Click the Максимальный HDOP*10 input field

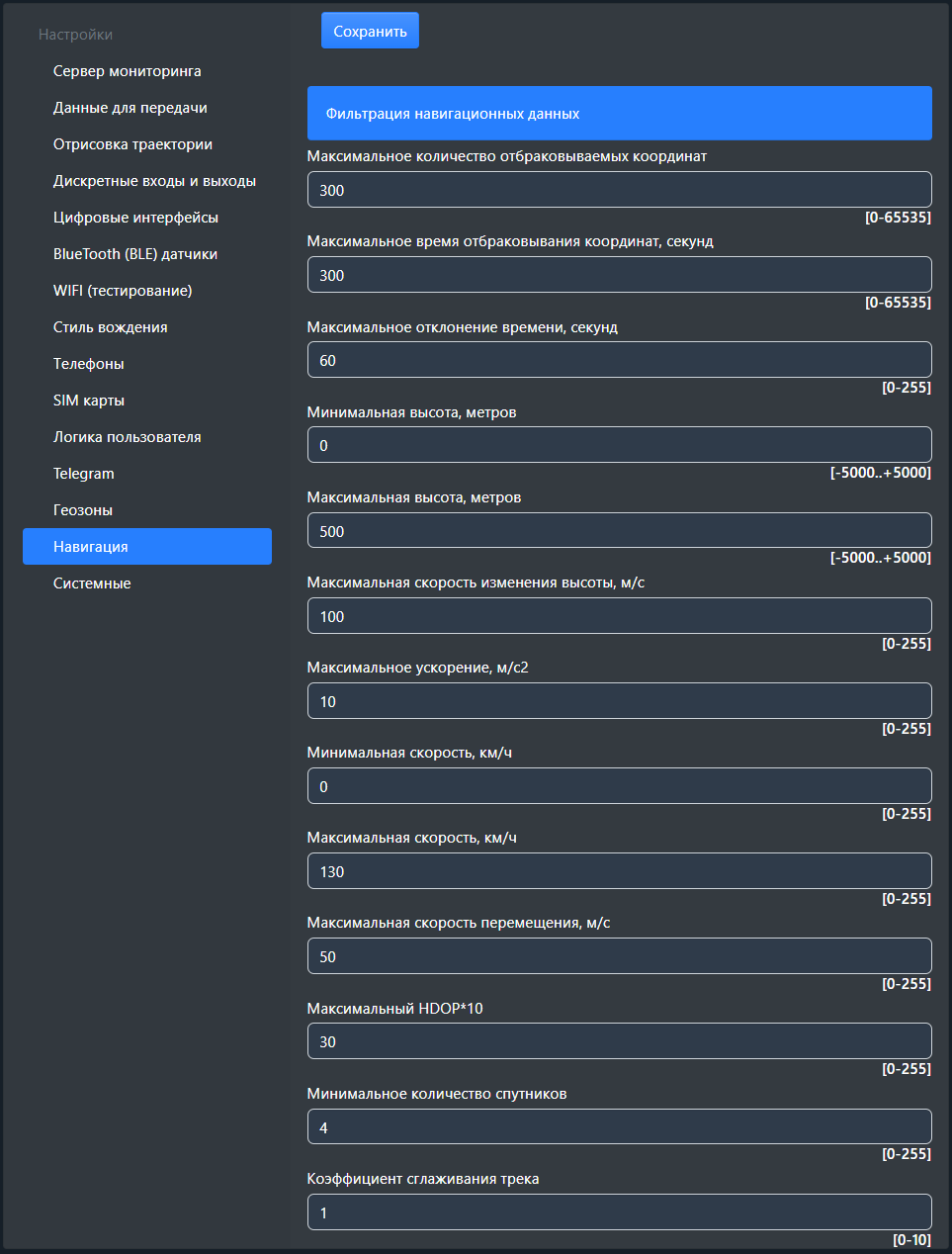tap(619, 1041)
